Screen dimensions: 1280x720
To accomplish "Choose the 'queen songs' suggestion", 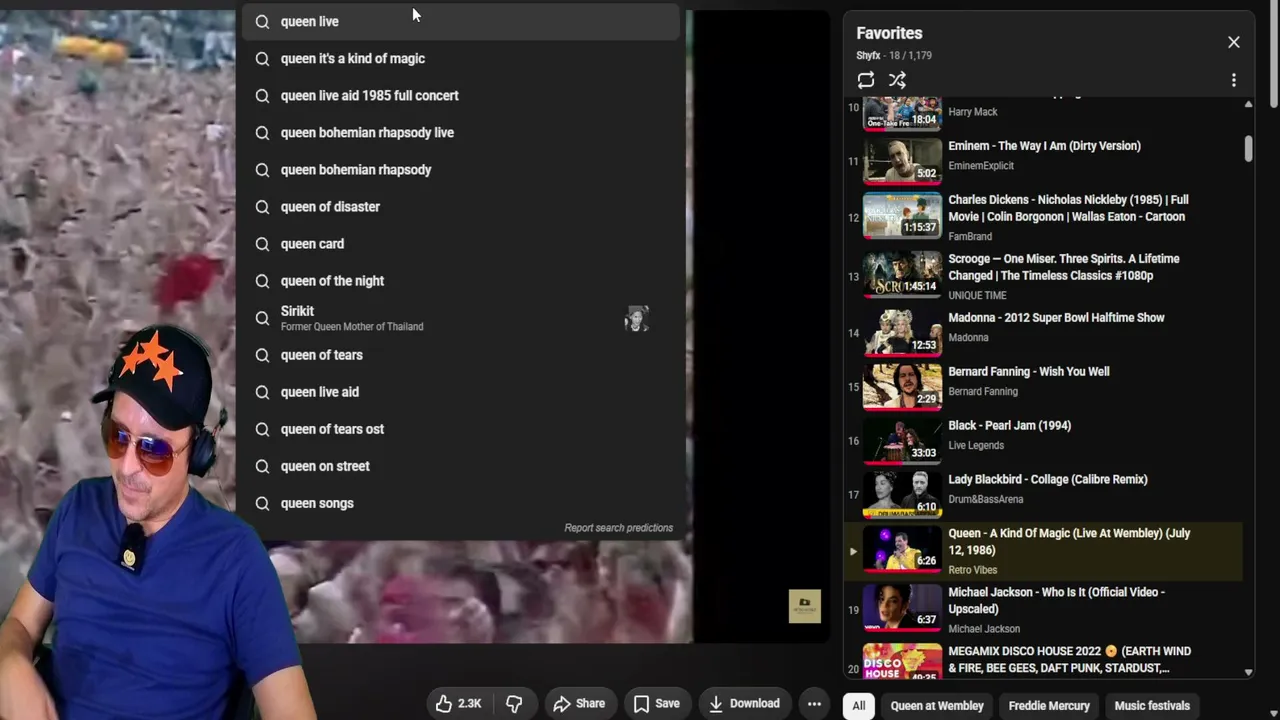I will 461,503.
